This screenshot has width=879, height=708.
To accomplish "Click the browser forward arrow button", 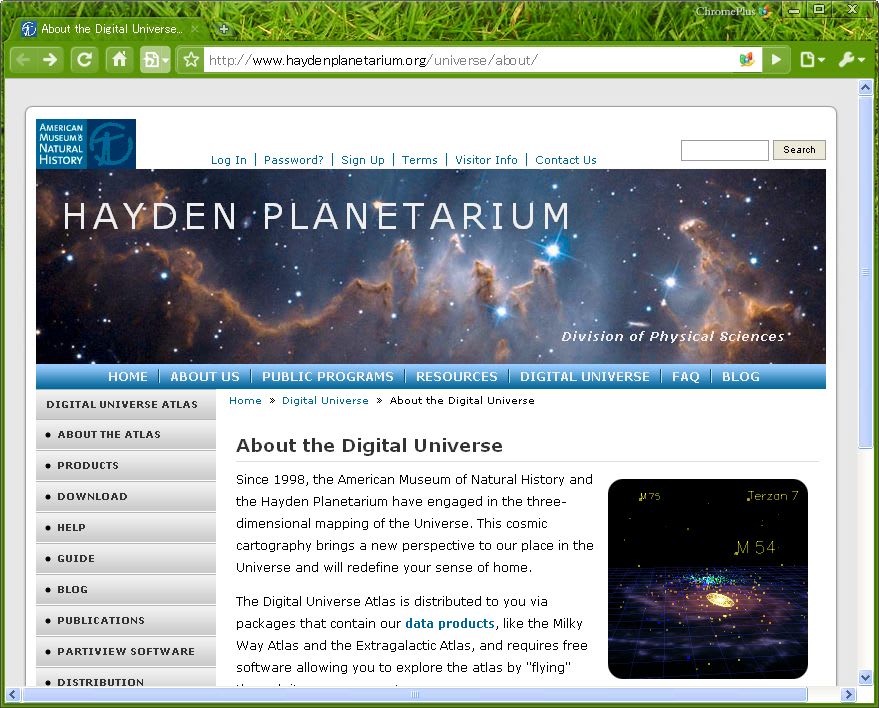I will pyautogui.click(x=50, y=59).
